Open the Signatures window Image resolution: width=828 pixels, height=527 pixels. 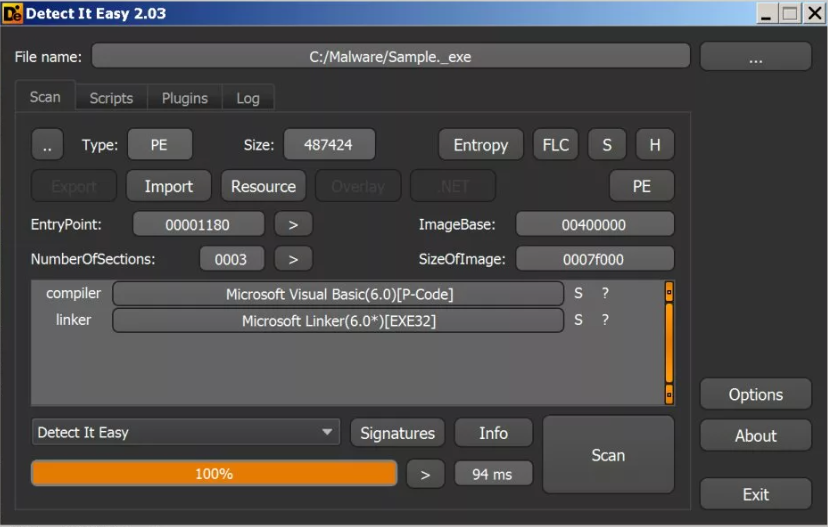(x=398, y=432)
